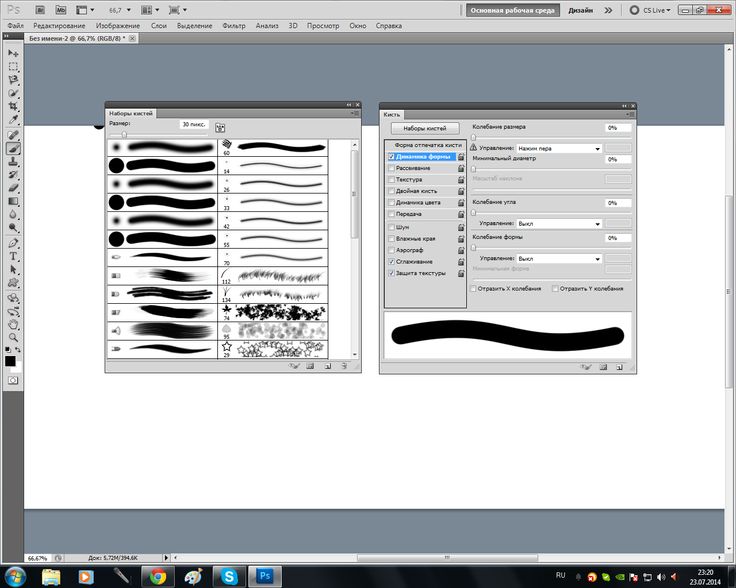
Task: Select the Hand tool
Action: [x=13, y=325]
